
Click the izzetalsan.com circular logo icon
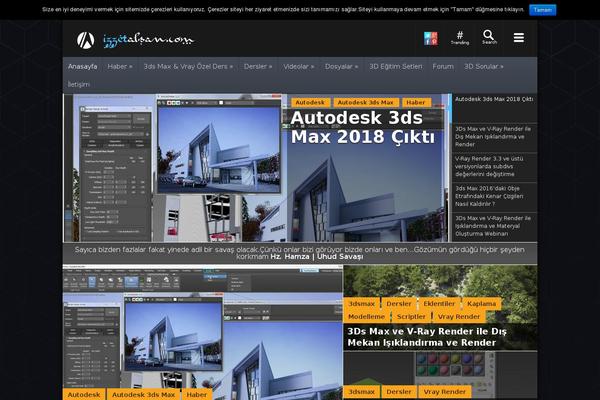point(85,40)
